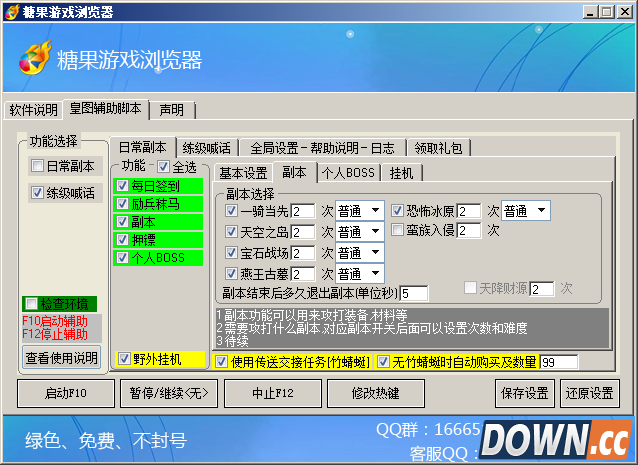Uncheck the 一骑当先 dungeon
This screenshot has width=638, height=465.
tap(231, 211)
